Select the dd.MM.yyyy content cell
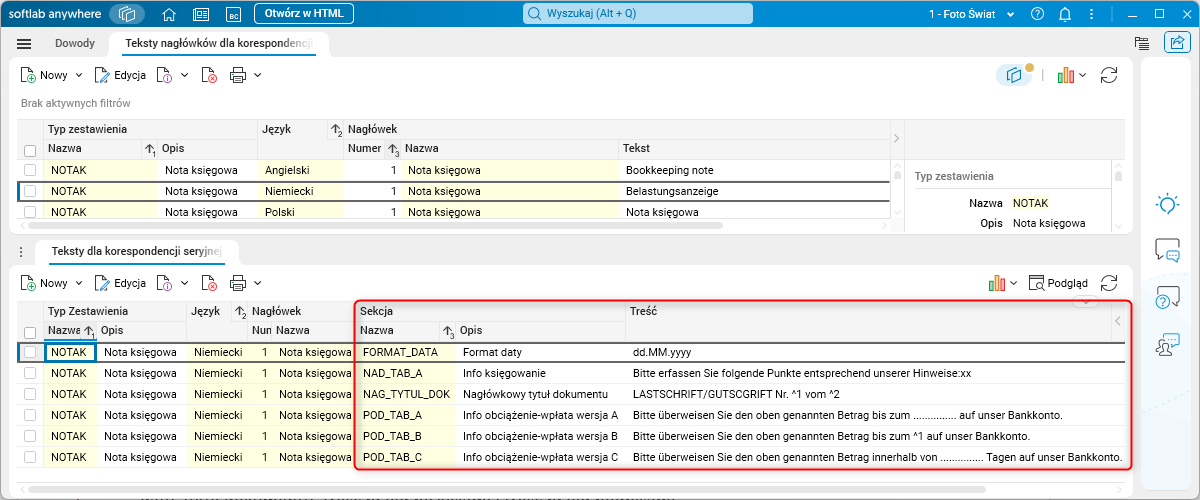 tap(878, 352)
